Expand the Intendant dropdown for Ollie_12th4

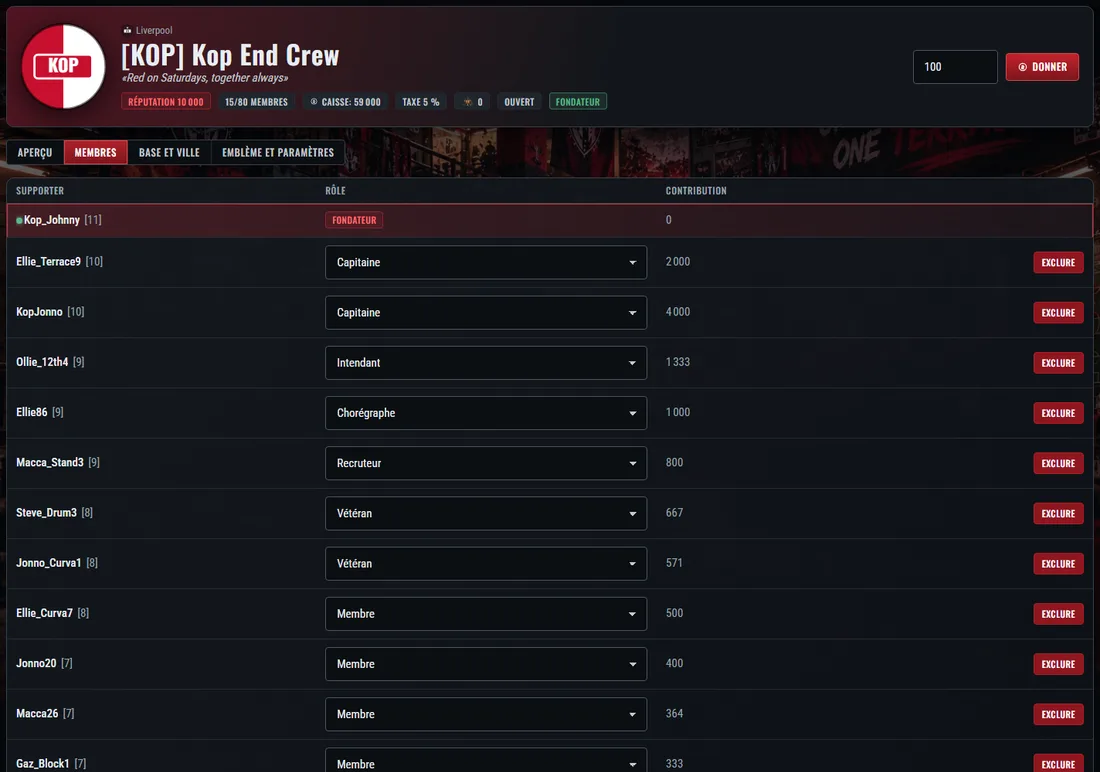click(x=485, y=363)
